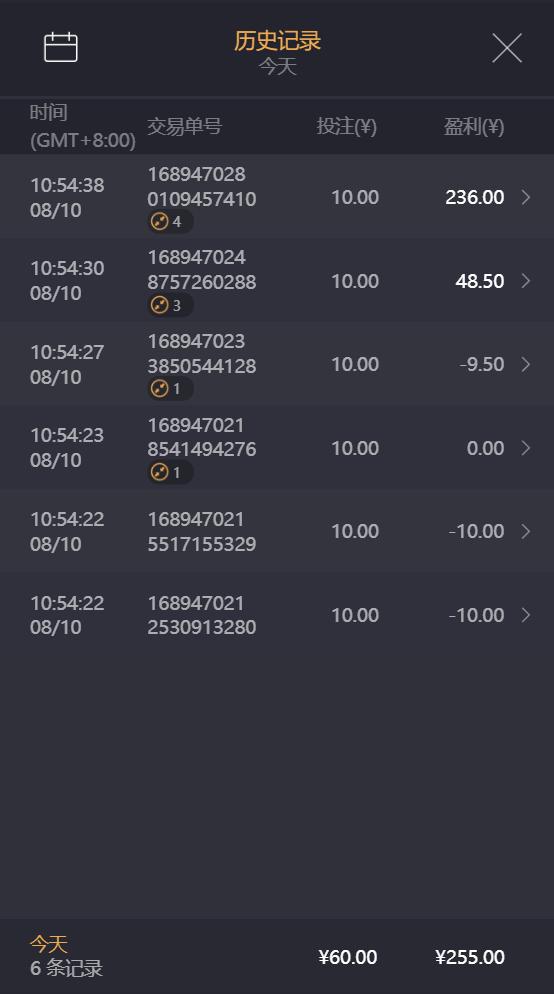This screenshot has height=994, width=554.
Task: Tap the spin badge on the 0.00 record
Action: 170,472
